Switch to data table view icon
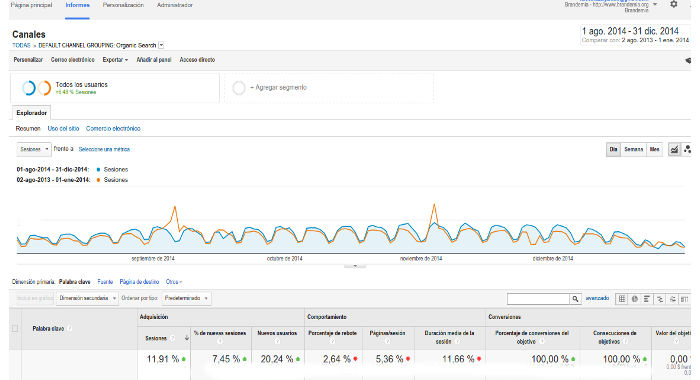The image size is (700, 380). point(621,299)
